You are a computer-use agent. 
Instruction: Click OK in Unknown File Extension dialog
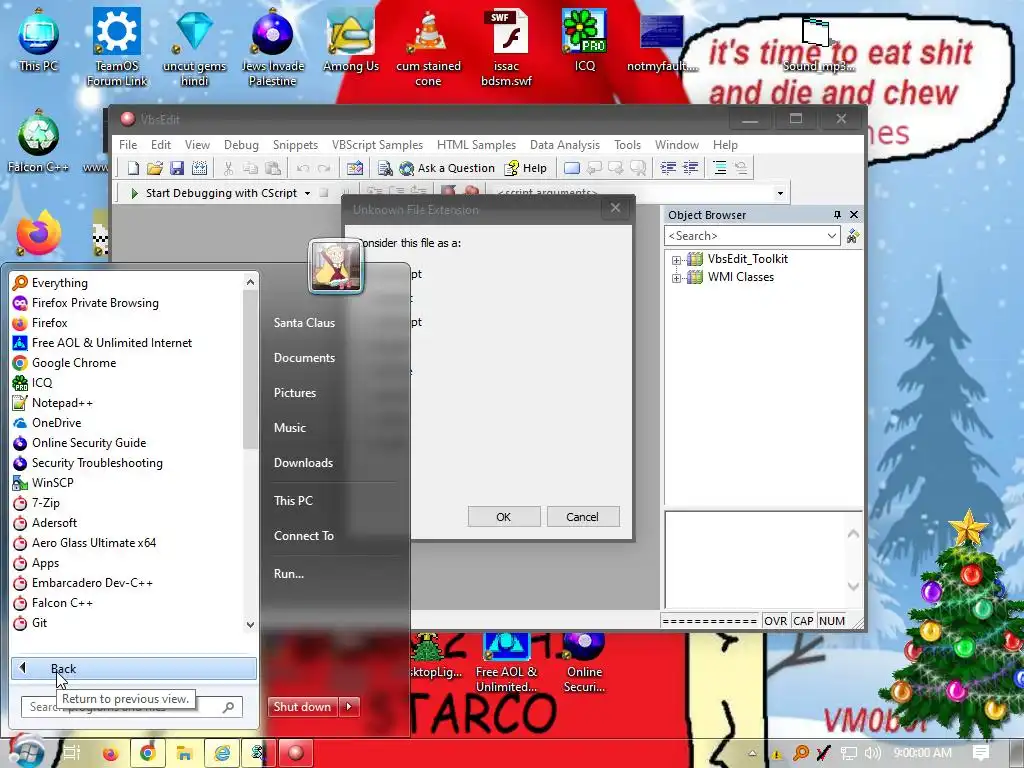[x=504, y=517]
